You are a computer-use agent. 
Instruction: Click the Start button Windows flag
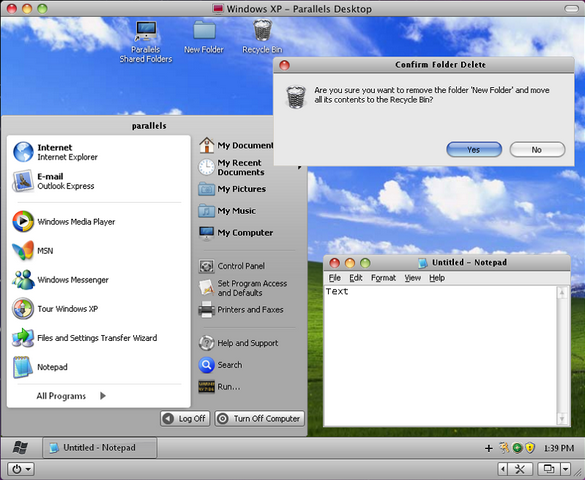point(21,447)
